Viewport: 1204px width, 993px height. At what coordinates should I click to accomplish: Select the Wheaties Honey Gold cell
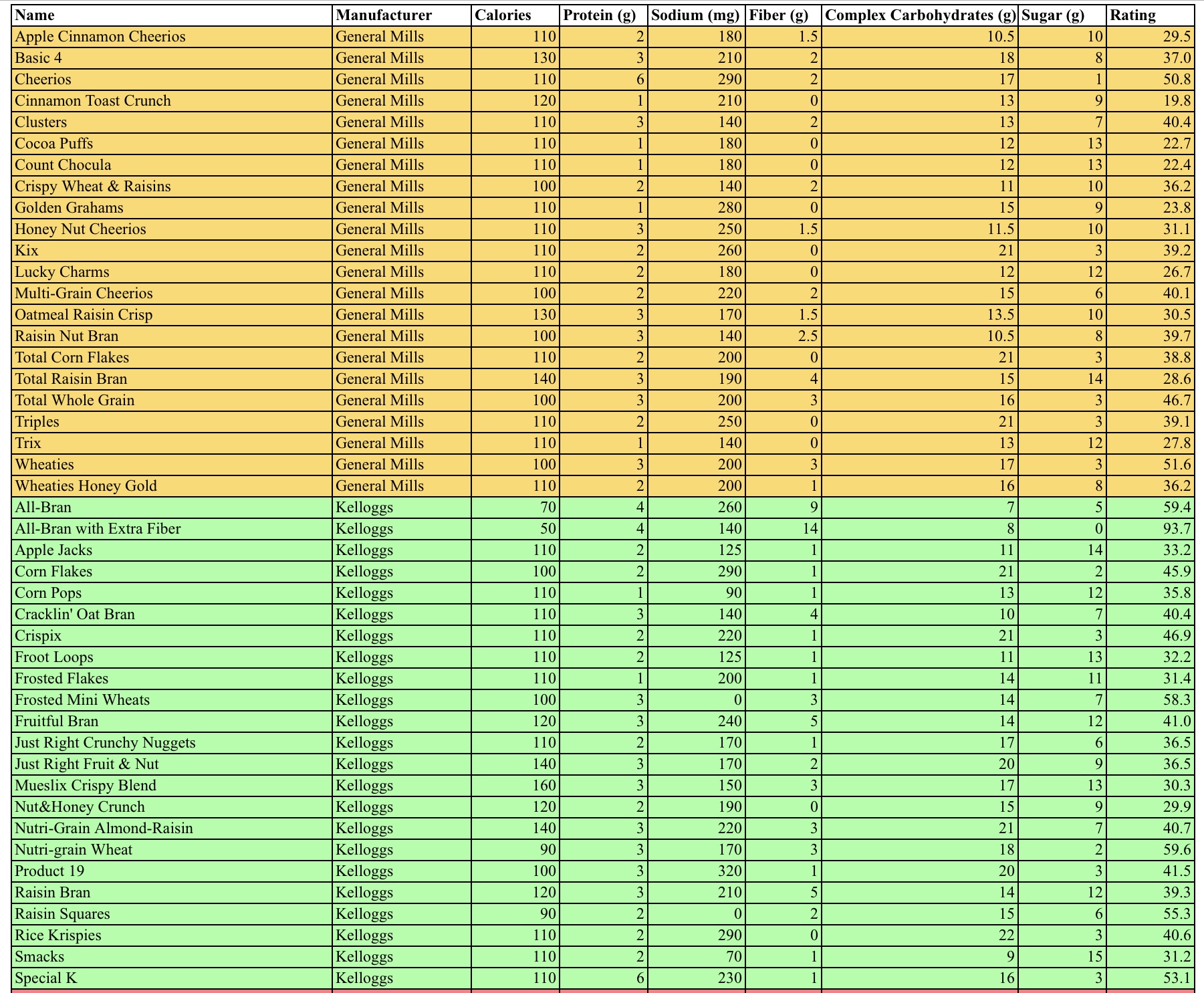click(172, 486)
